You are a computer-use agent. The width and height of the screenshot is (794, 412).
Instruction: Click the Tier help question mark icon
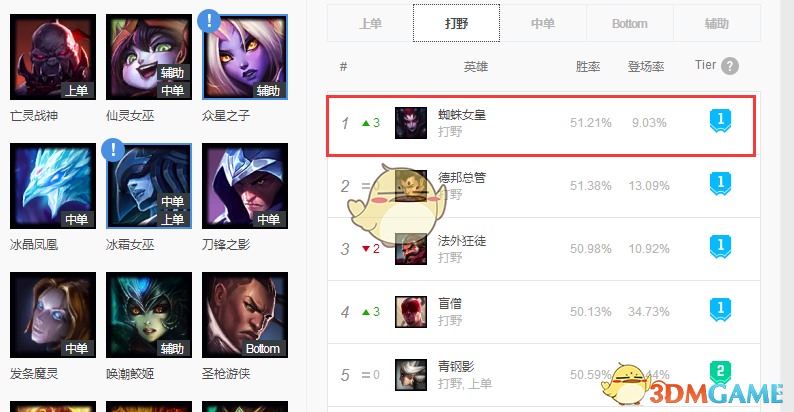729,66
